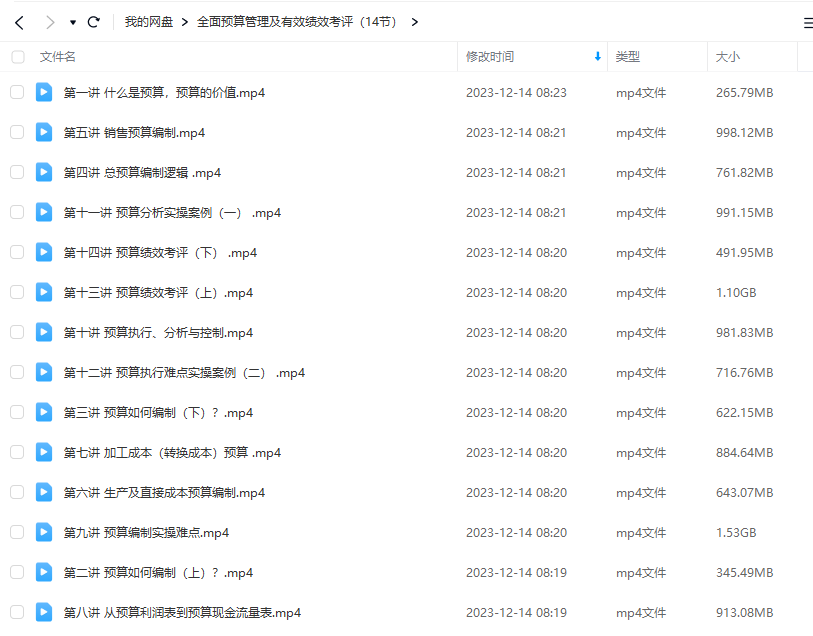Select file 第三讲 预算如何编制（下）？.mp4
The width and height of the screenshot is (813, 636).
click(x=158, y=413)
